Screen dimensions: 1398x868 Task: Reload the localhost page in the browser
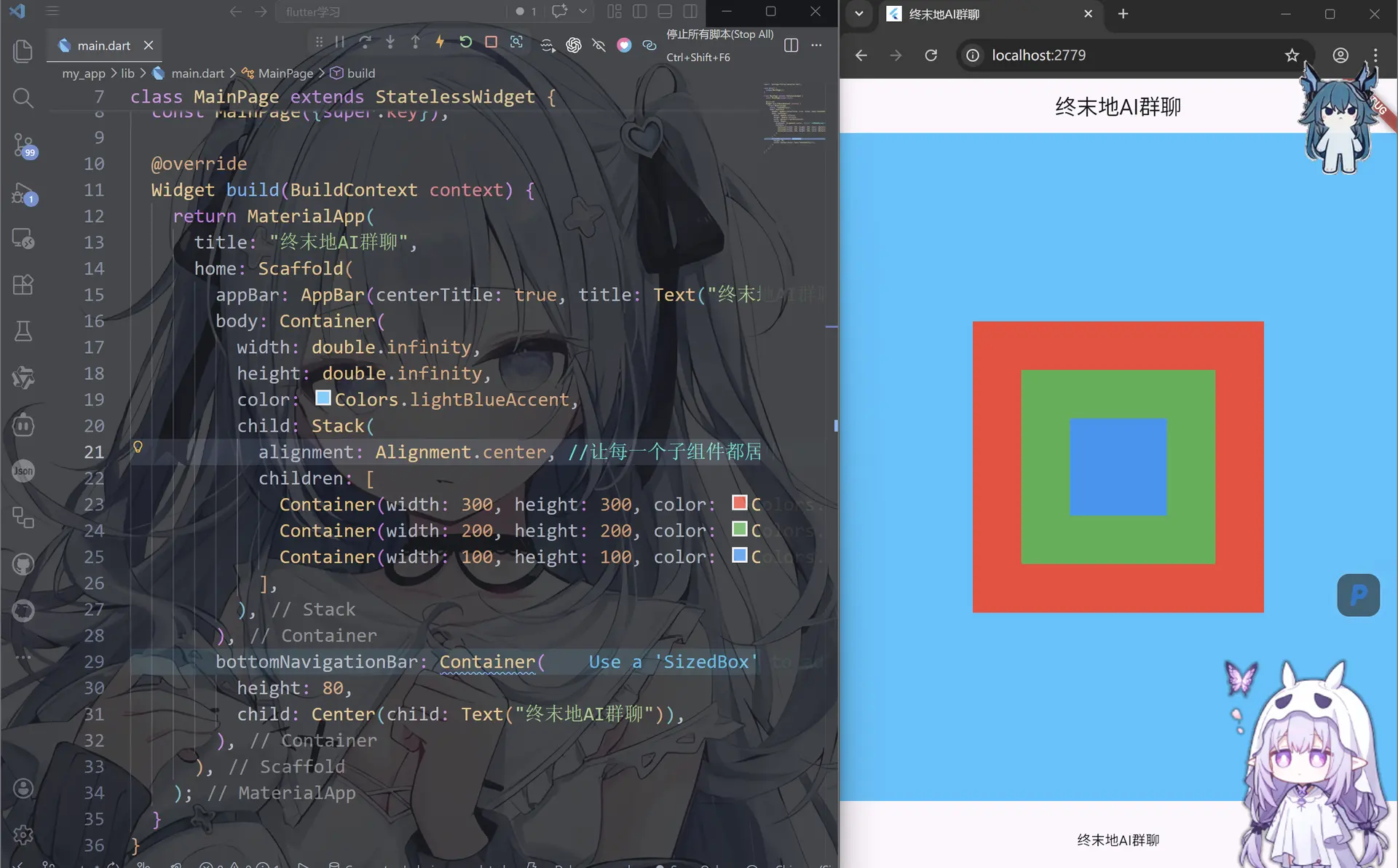tap(931, 55)
